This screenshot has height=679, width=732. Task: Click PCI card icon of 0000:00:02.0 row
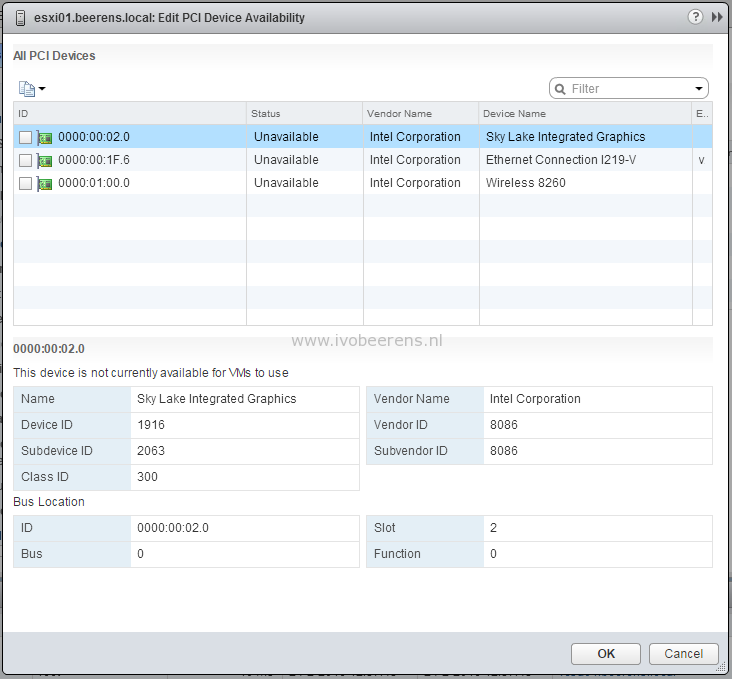click(x=44, y=138)
